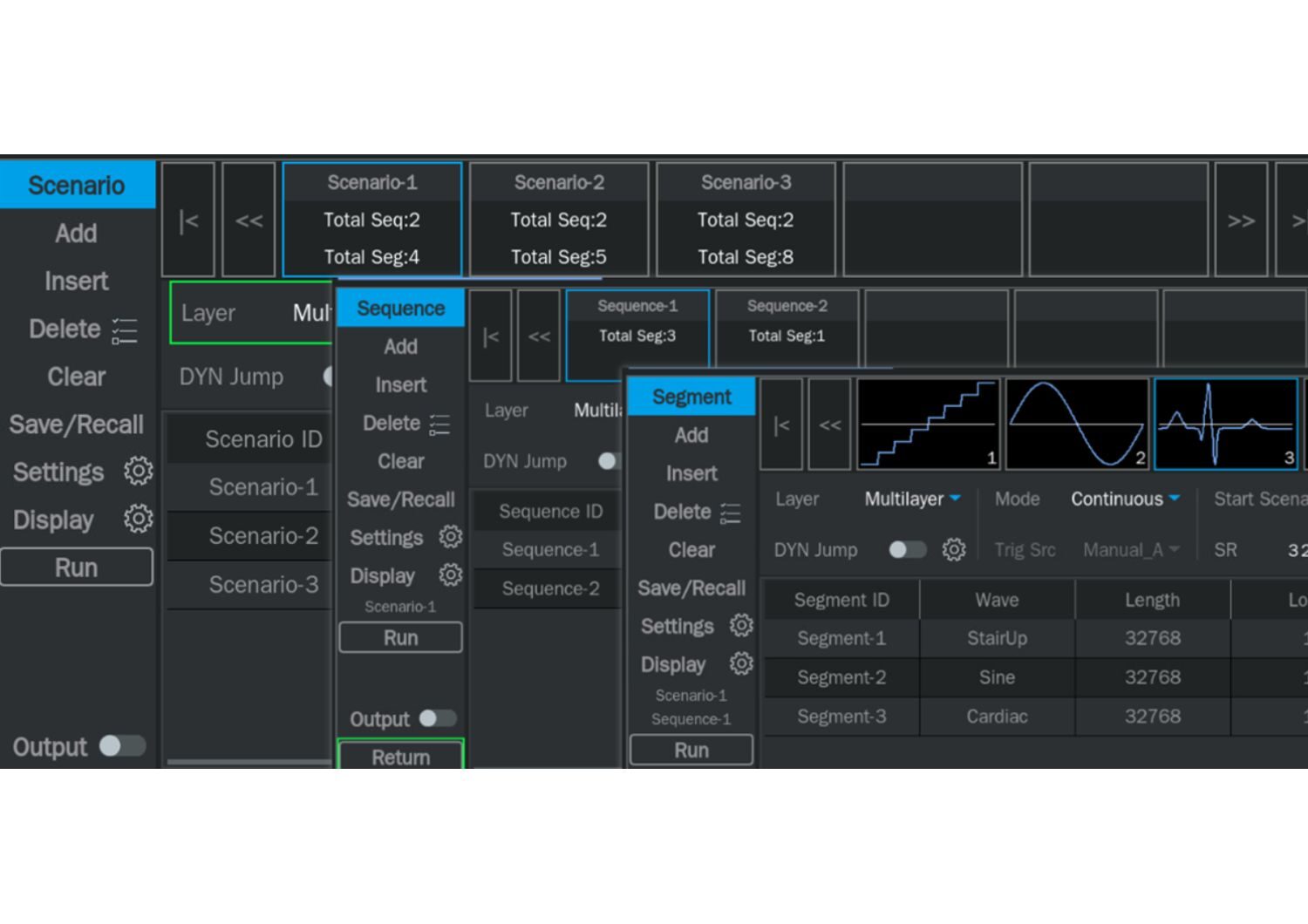Viewport: 1308px width, 924px height.
Task: Click the Scenario panel Delete list icon
Action: pos(125,330)
